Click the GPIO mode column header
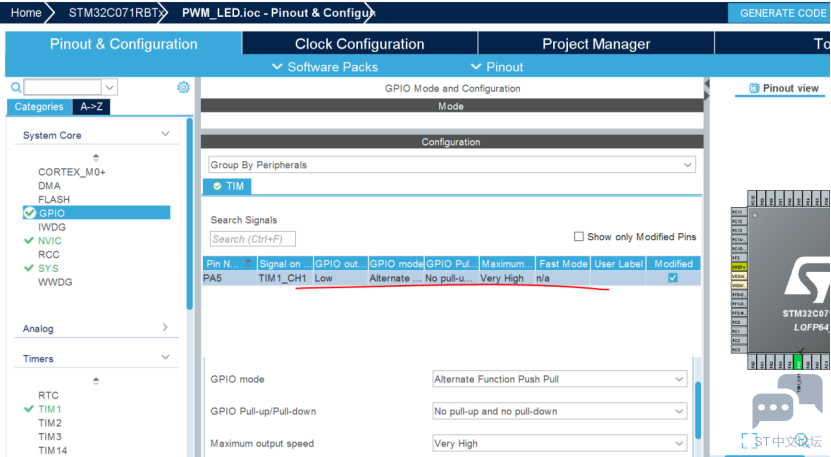Viewport: 831px width, 457px height. (x=396, y=263)
